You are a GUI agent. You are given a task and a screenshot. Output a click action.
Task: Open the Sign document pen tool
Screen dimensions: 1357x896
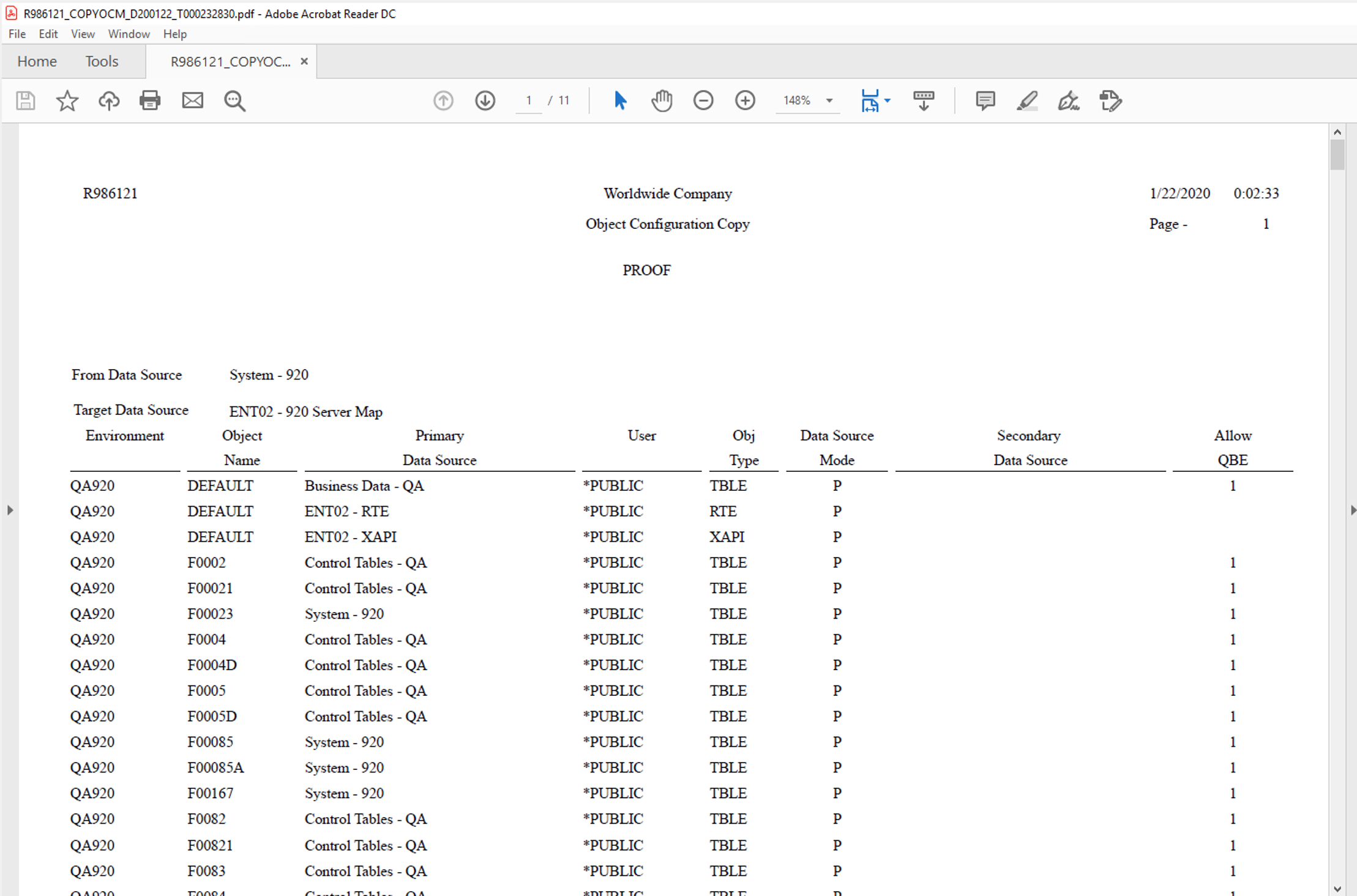click(x=1069, y=100)
